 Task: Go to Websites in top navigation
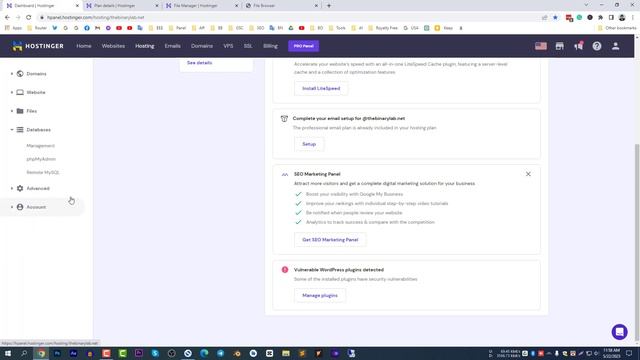click(113, 46)
